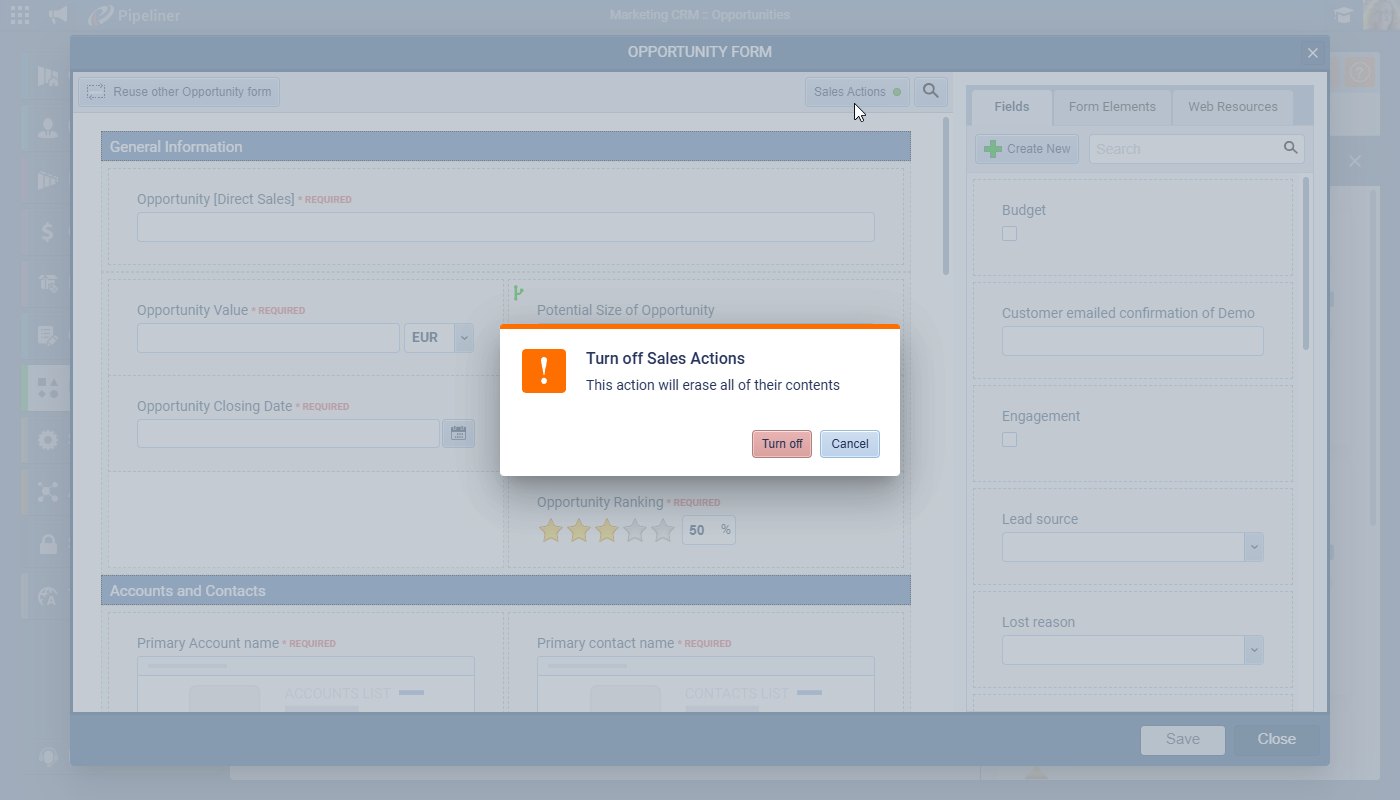Viewport: 1400px width, 800px height.
Task: Click the megaphone announcements icon
Action: (x=59, y=15)
